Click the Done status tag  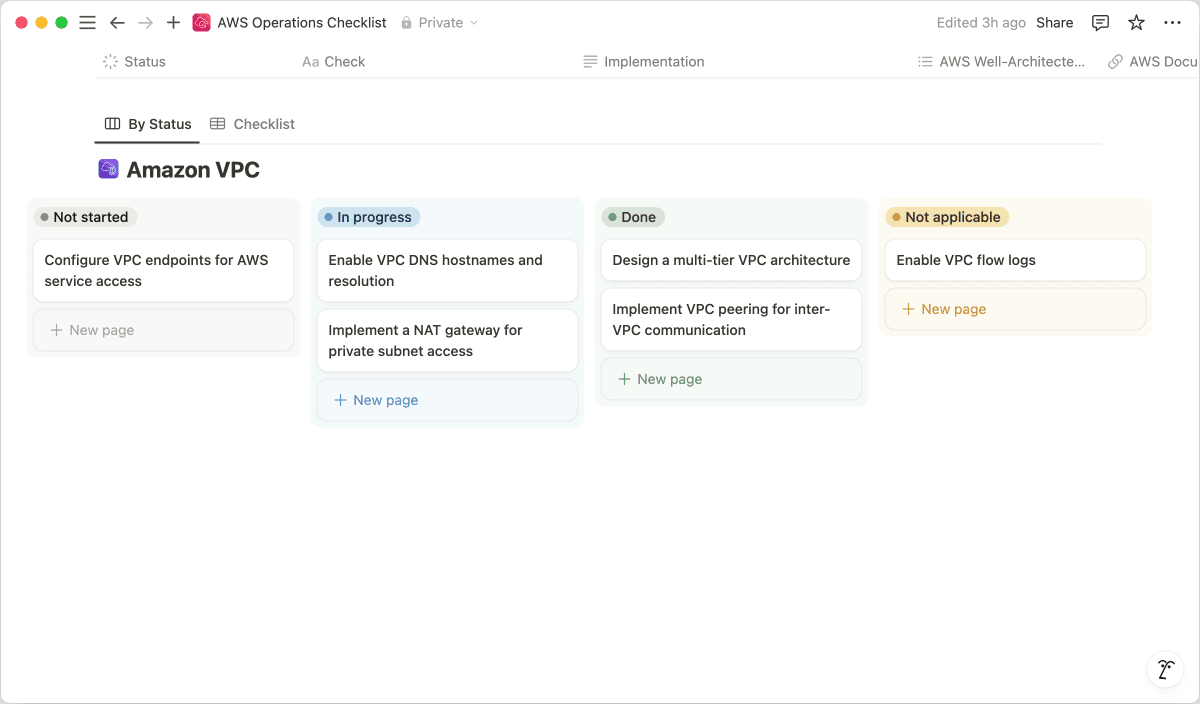pos(633,217)
